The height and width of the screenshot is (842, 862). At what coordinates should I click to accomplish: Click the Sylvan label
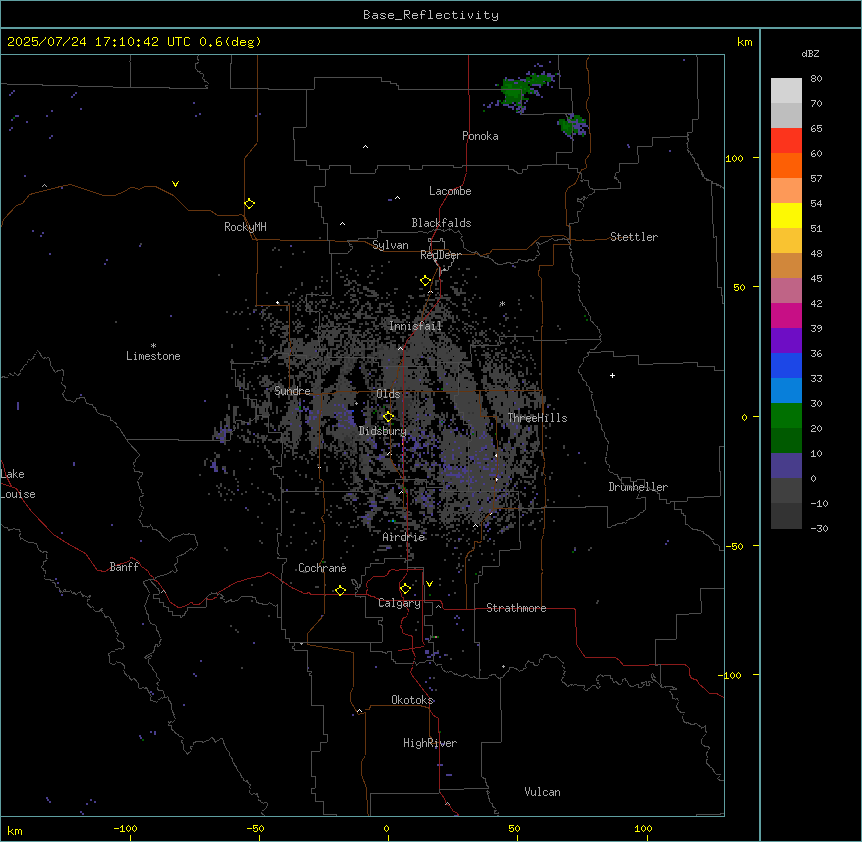[x=390, y=245]
